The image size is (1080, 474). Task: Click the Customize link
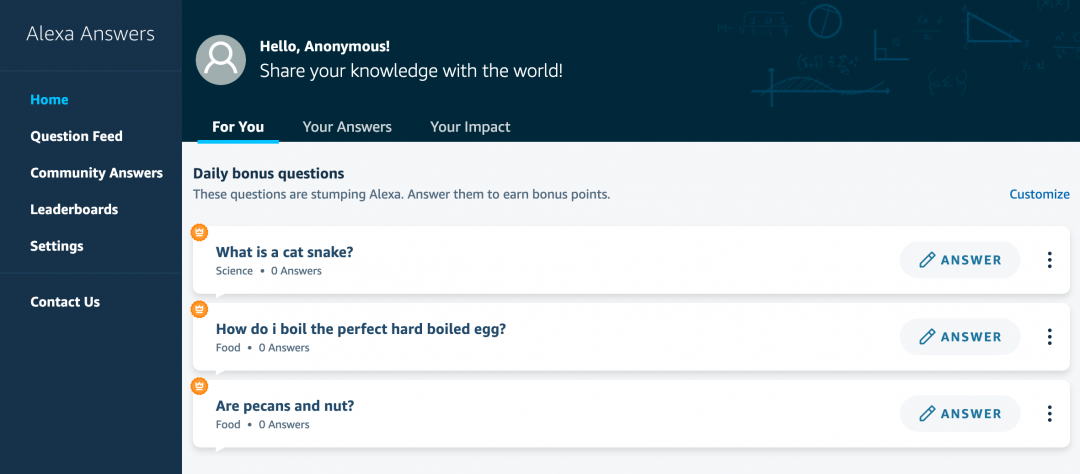click(x=1039, y=194)
